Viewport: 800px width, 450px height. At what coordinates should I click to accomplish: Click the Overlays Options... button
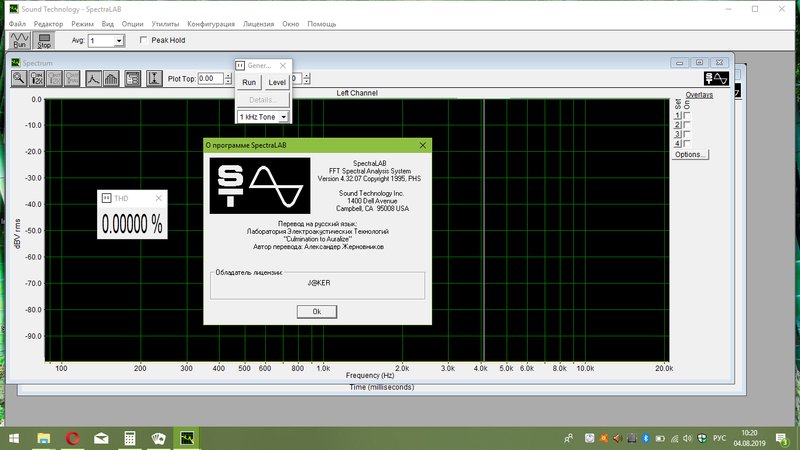click(690, 154)
